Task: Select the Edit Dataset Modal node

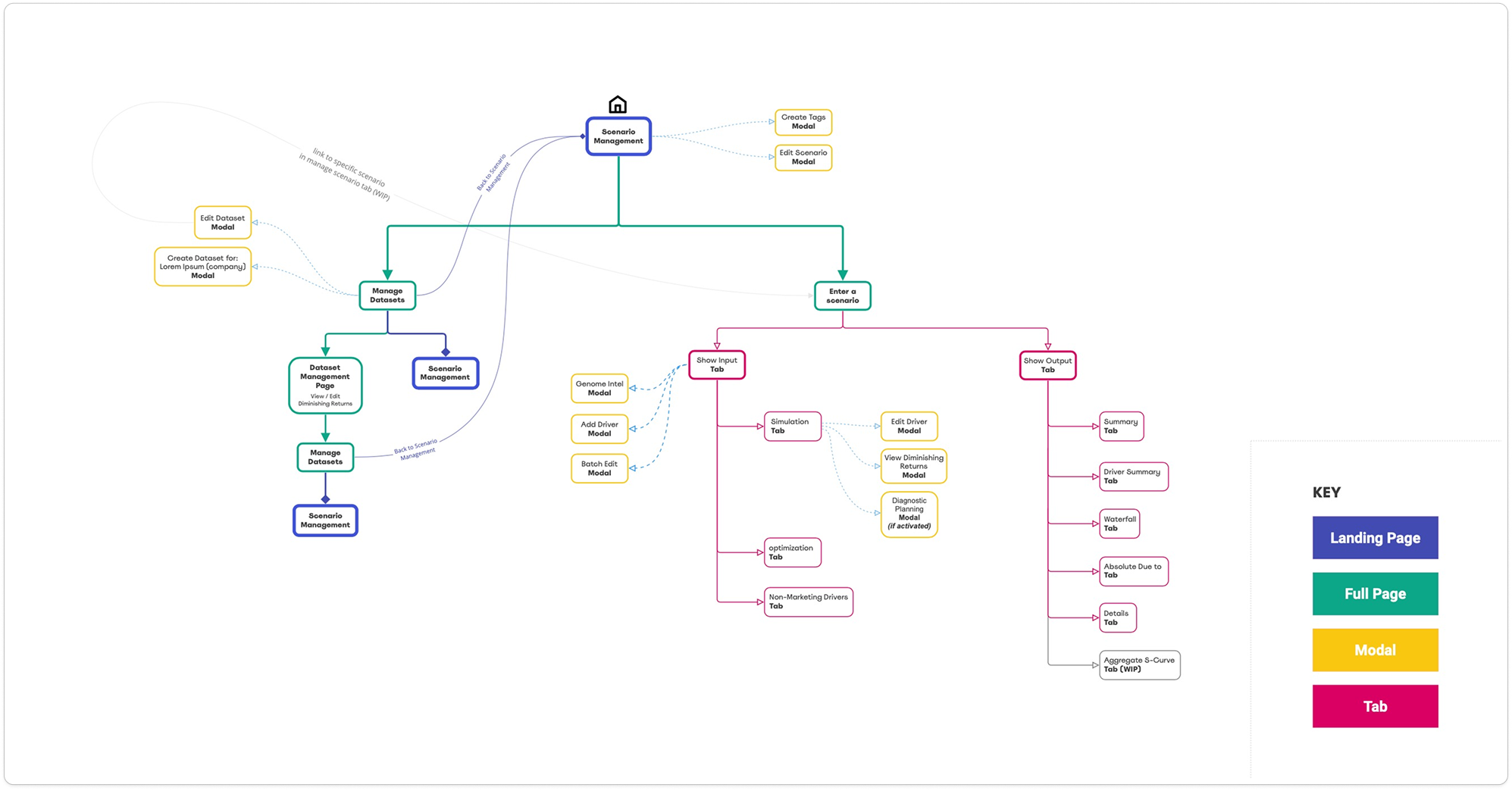Action: pos(223,223)
